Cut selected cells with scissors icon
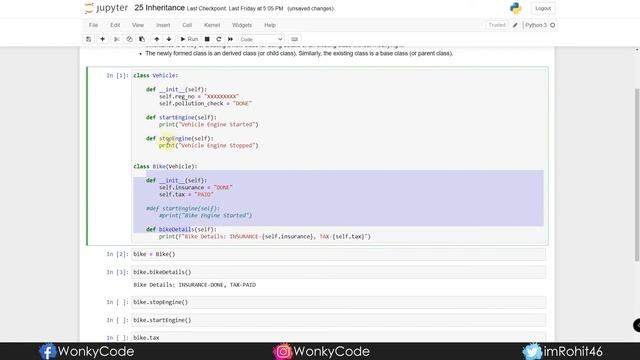640x360 pixels. coord(117,39)
